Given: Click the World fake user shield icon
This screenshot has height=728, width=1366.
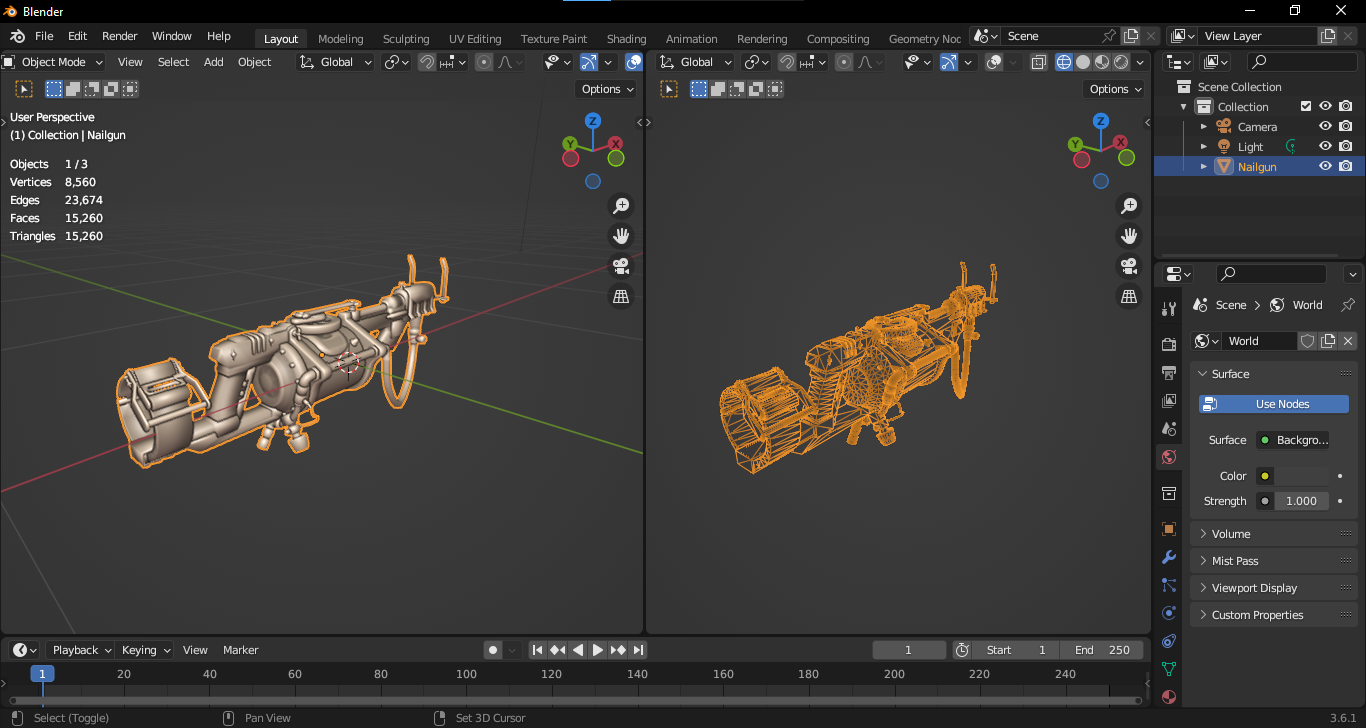Looking at the screenshot, I should [x=1307, y=341].
